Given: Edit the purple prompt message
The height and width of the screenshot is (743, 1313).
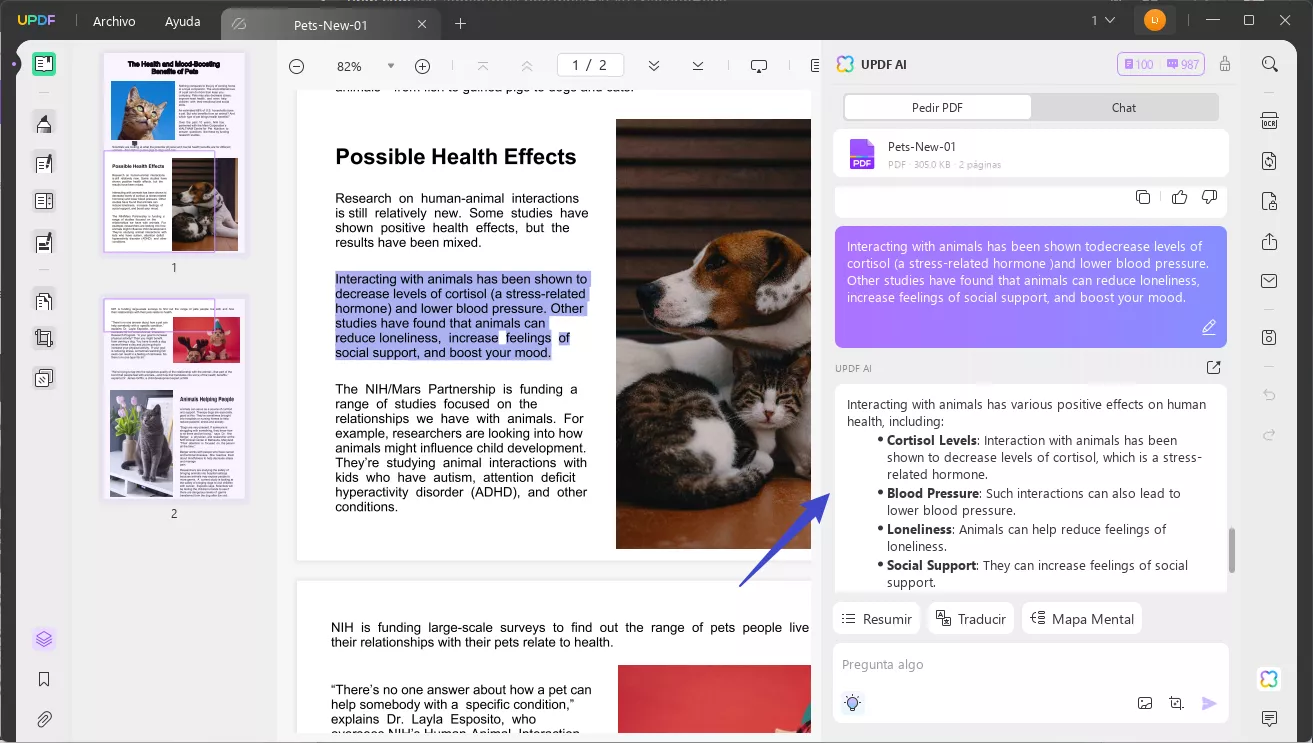Looking at the screenshot, I should tap(1209, 327).
